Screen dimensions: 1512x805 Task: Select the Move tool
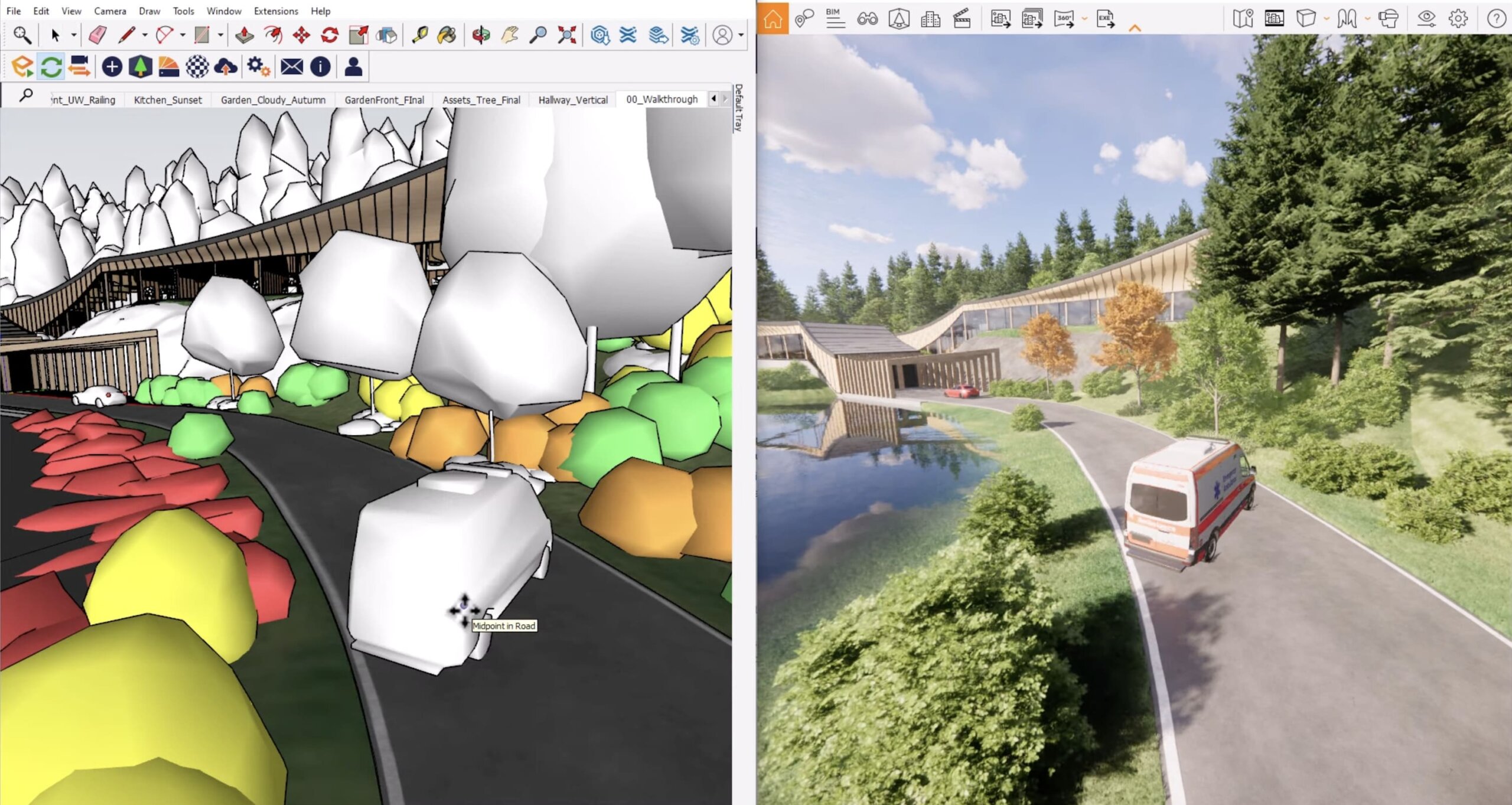tap(301, 35)
